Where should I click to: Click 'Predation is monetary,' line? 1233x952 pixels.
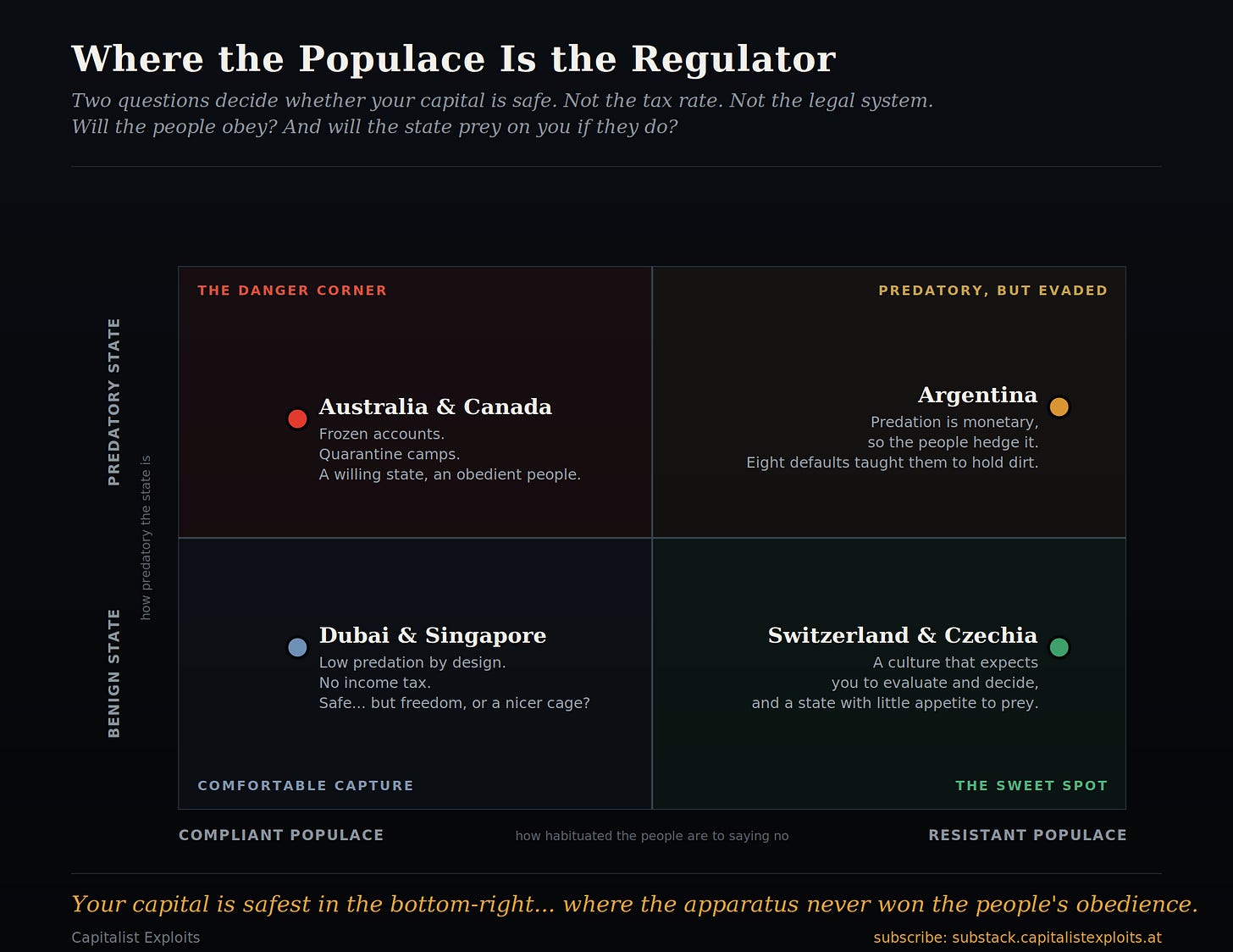coord(954,423)
